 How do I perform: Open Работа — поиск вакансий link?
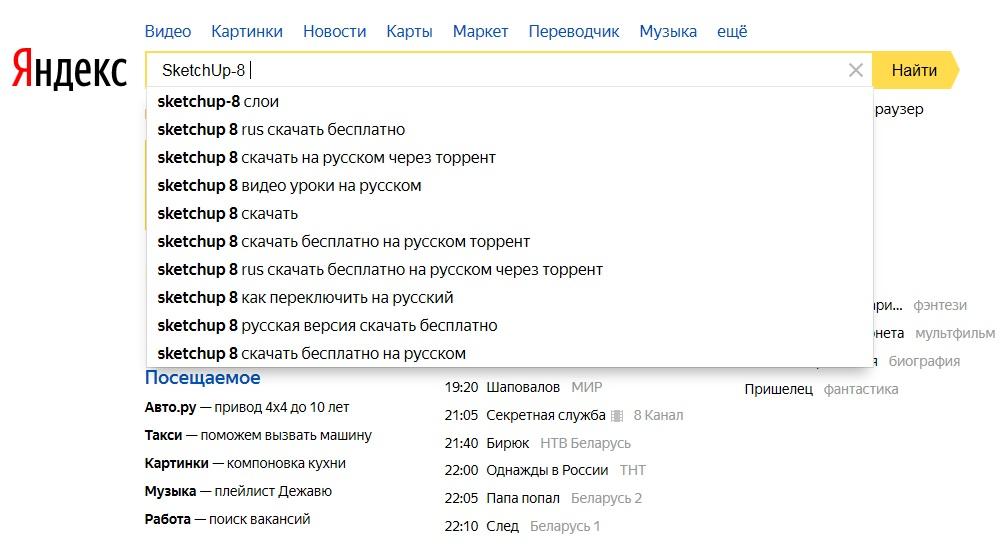[227, 519]
